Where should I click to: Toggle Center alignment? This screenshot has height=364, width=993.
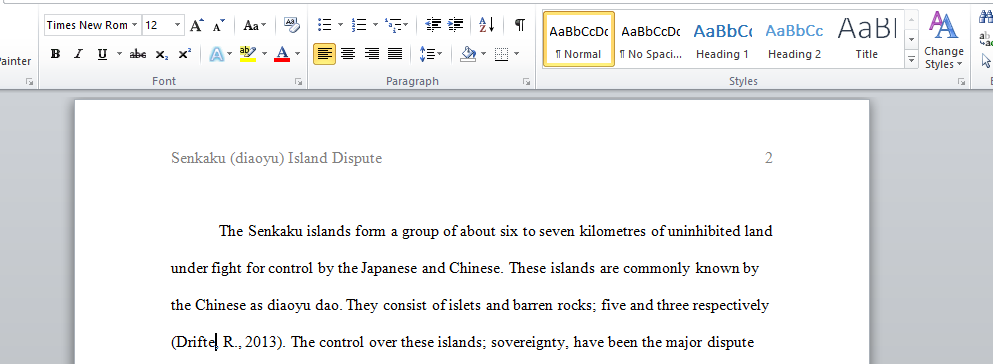(348, 54)
